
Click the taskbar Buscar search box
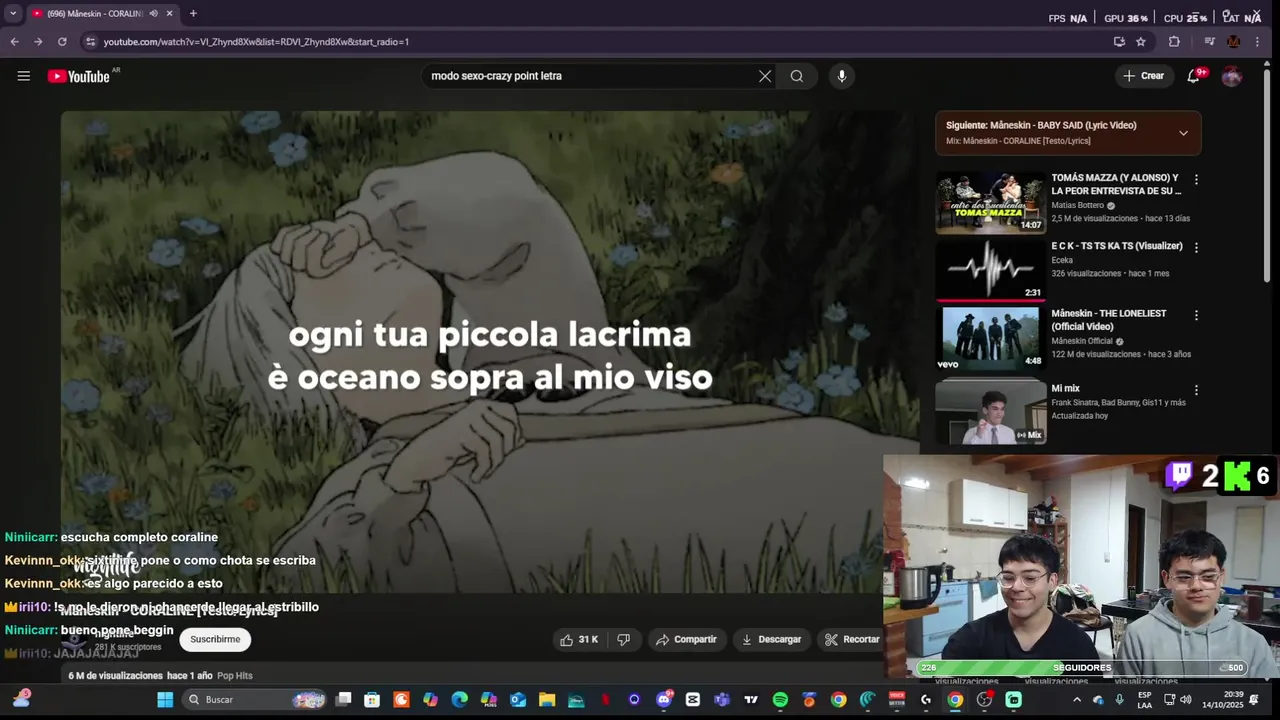(x=256, y=700)
